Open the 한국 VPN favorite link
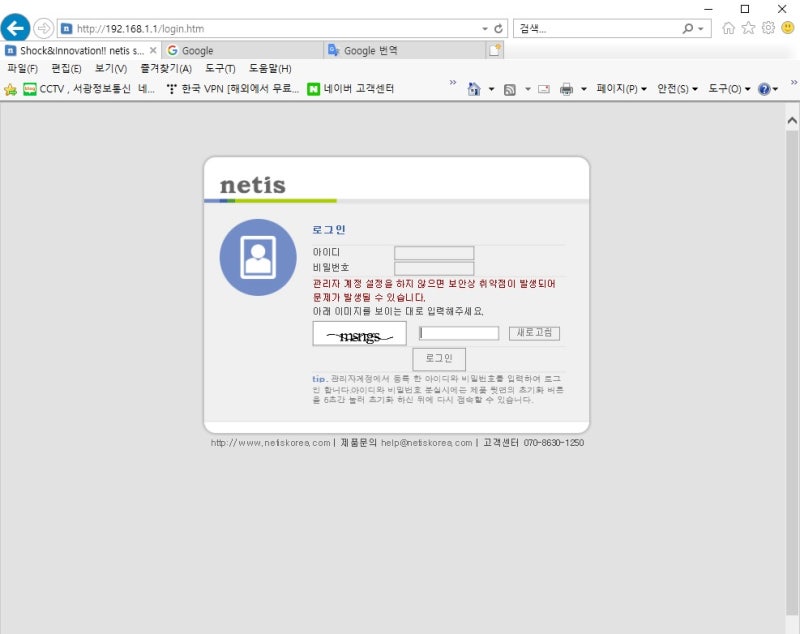Image resolution: width=800 pixels, height=634 pixels. click(x=233, y=89)
